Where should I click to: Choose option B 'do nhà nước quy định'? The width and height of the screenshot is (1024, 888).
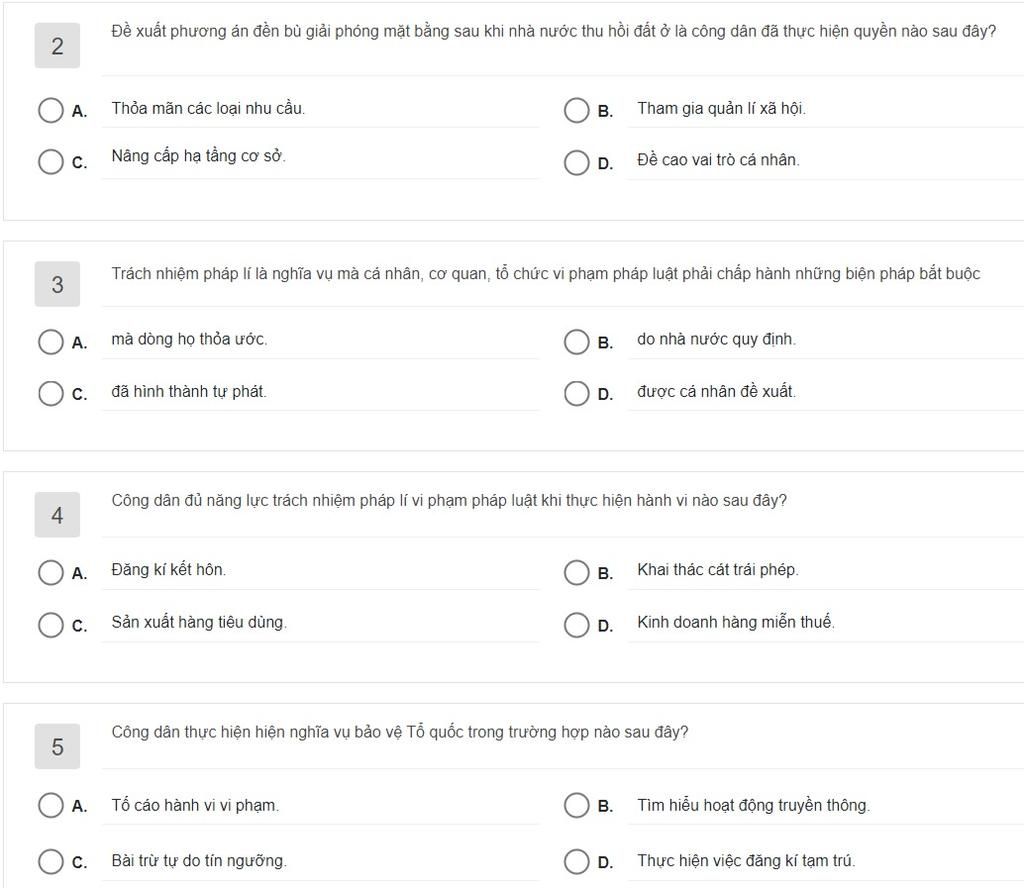coord(576,341)
